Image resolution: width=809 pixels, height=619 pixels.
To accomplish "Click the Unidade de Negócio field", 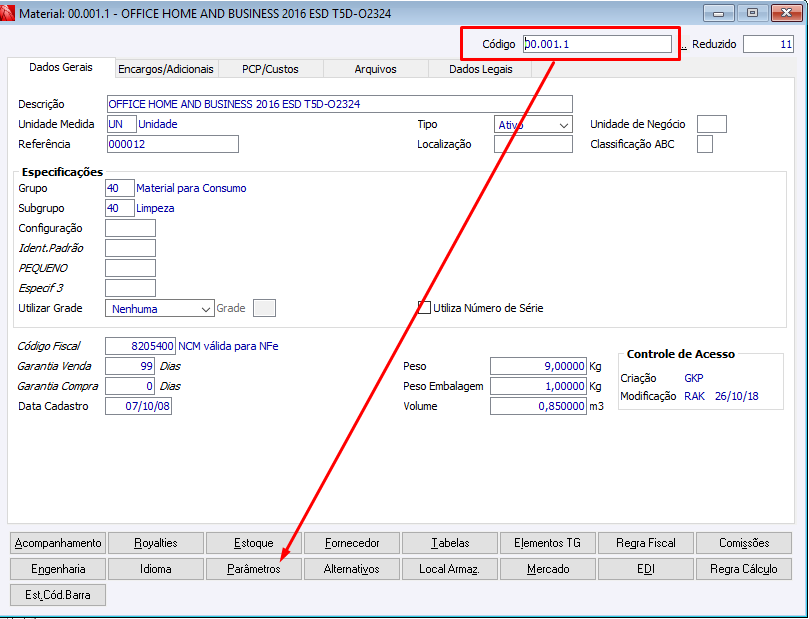I will coord(711,124).
